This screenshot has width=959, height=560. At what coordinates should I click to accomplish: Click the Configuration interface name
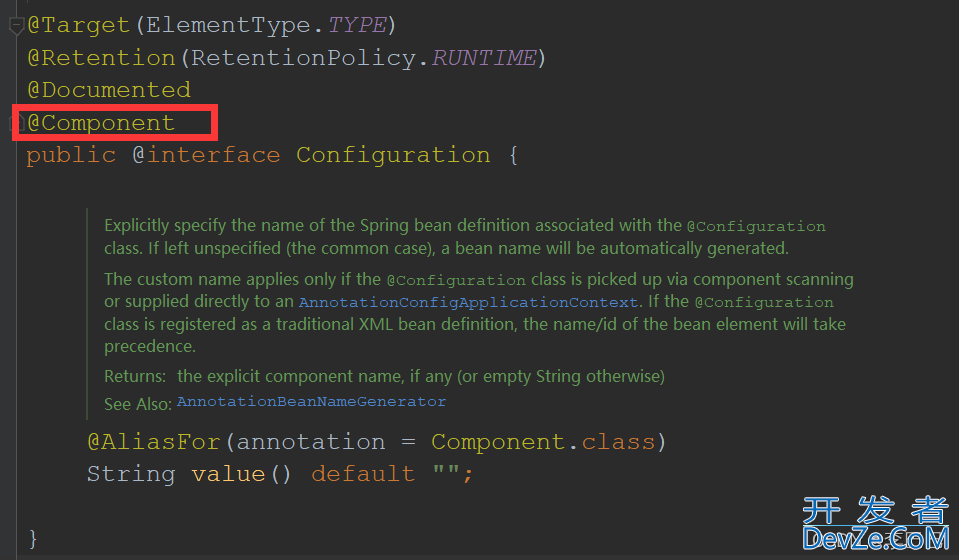tap(393, 155)
